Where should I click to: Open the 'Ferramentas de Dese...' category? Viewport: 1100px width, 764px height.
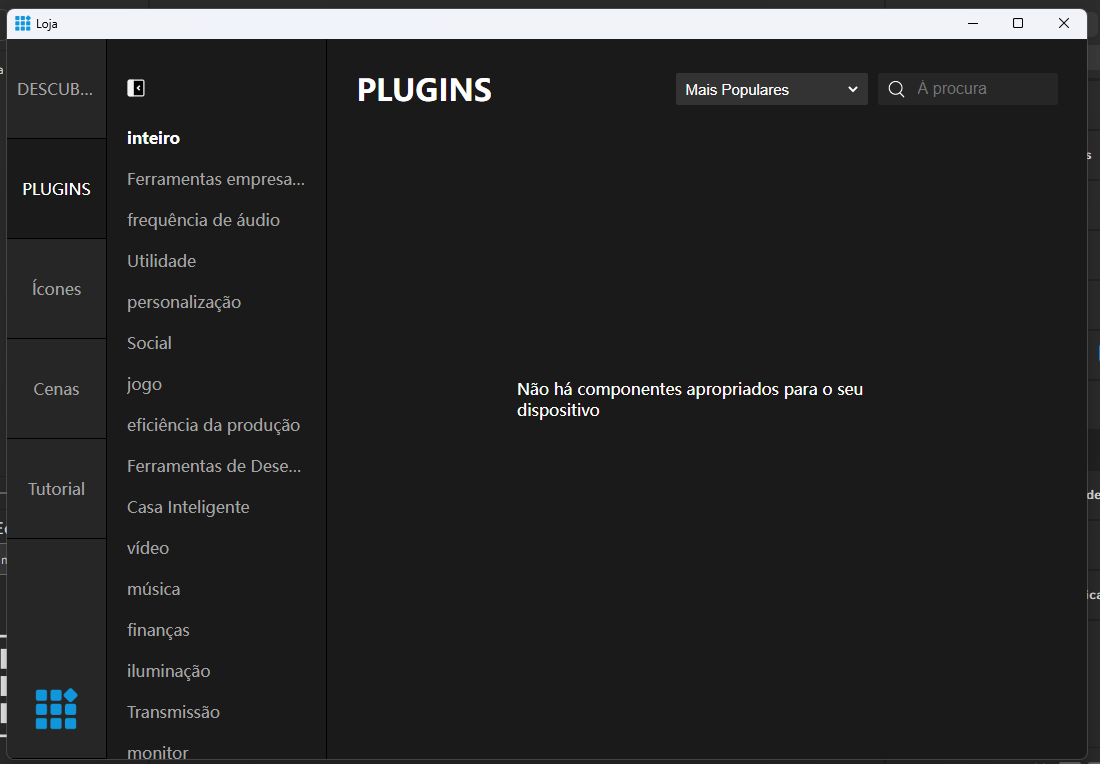(x=214, y=465)
